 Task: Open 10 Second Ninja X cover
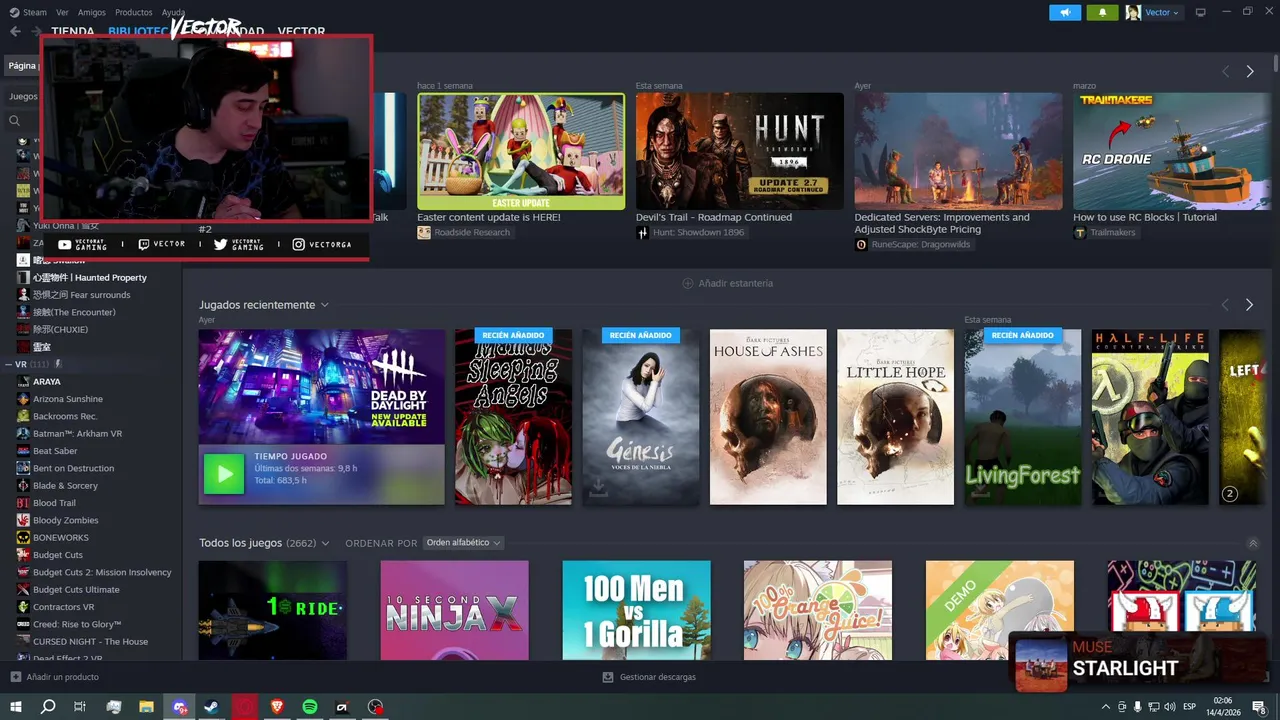coord(454,610)
